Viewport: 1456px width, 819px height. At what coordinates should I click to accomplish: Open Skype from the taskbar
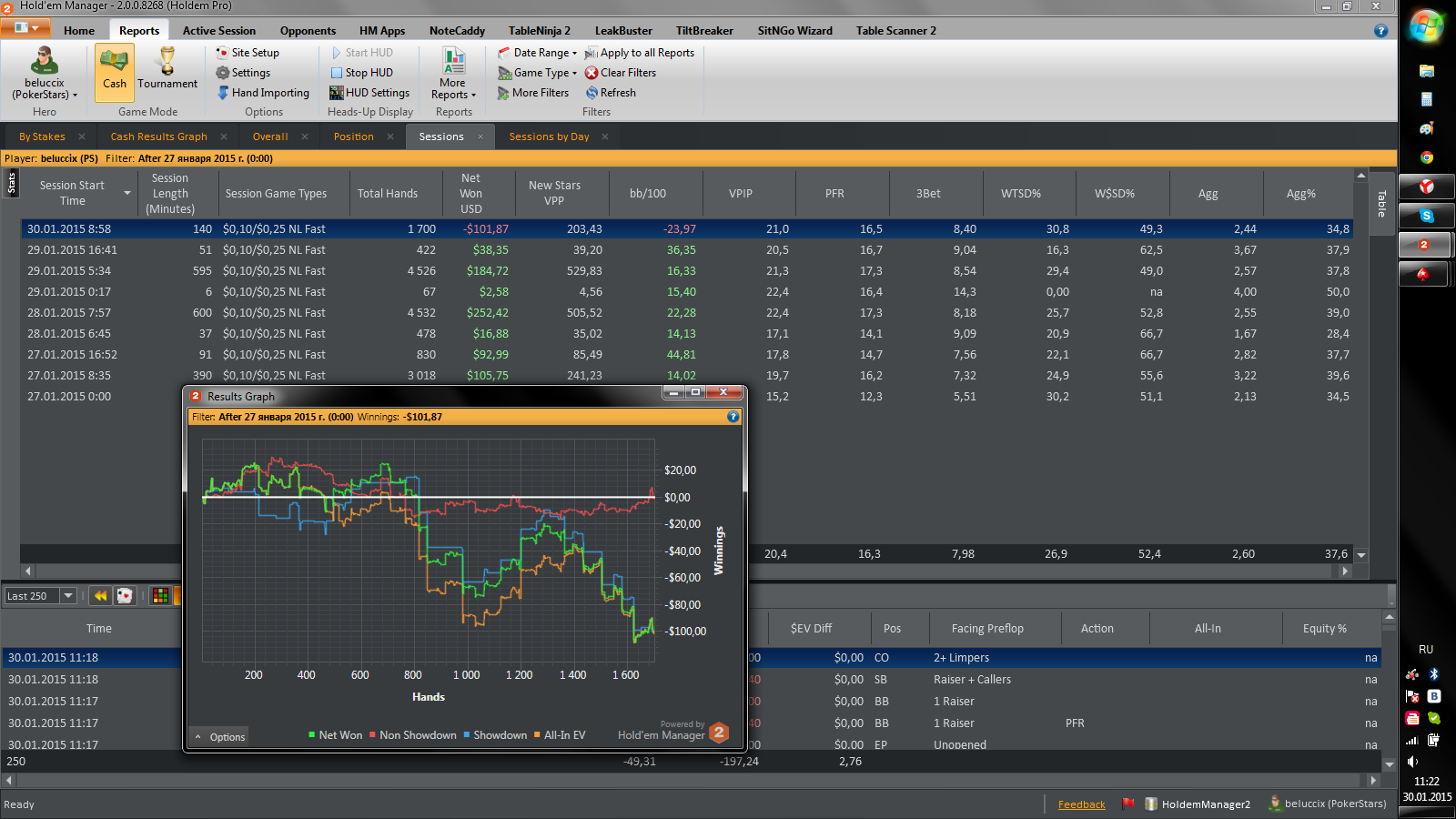click(x=1426, y=216)
